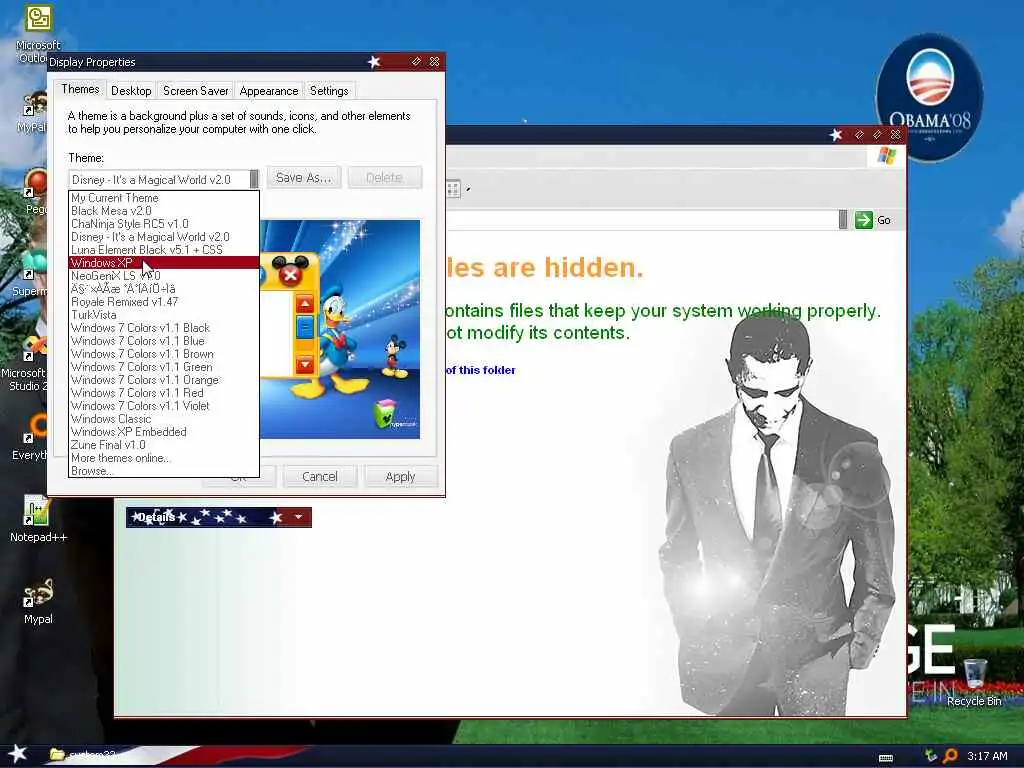
Task: Open the Screen Saver tab
Action: click(196, 91)
